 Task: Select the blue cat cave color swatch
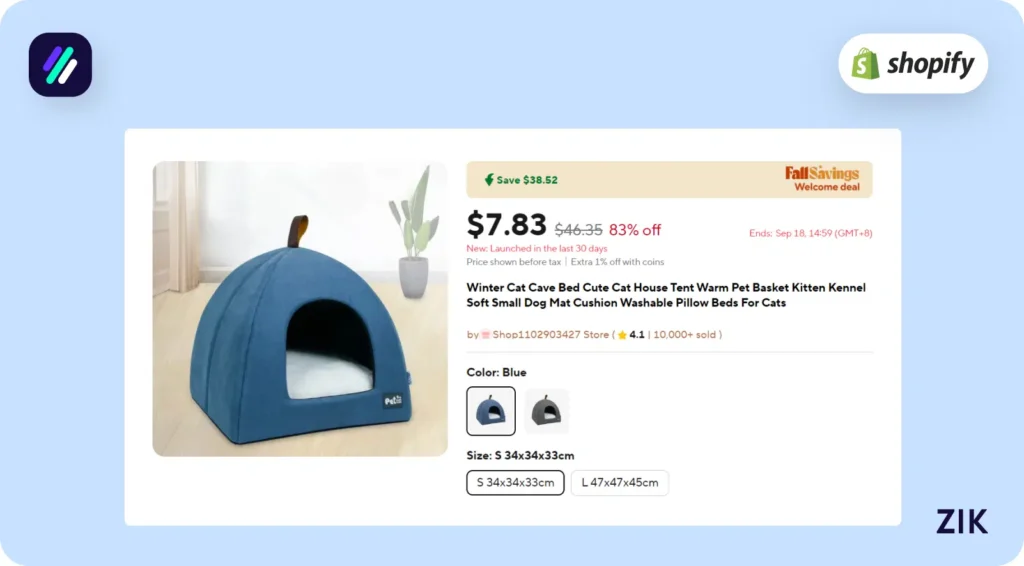(491, 411)
